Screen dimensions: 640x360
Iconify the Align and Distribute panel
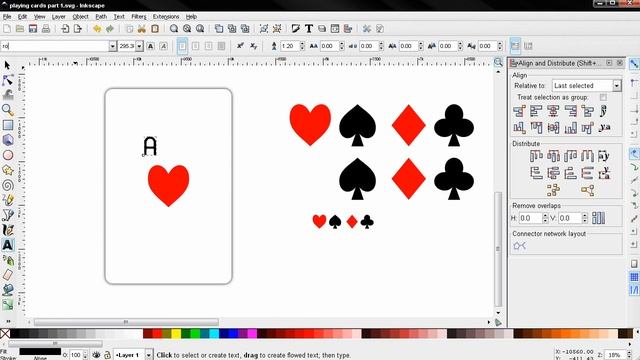click(609, 63)
